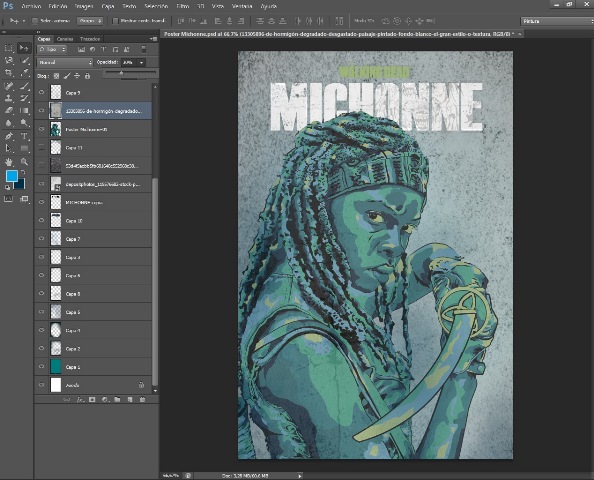Switch to the Canales tab
This screenshot has width=594, height=480.
[65, 39]
